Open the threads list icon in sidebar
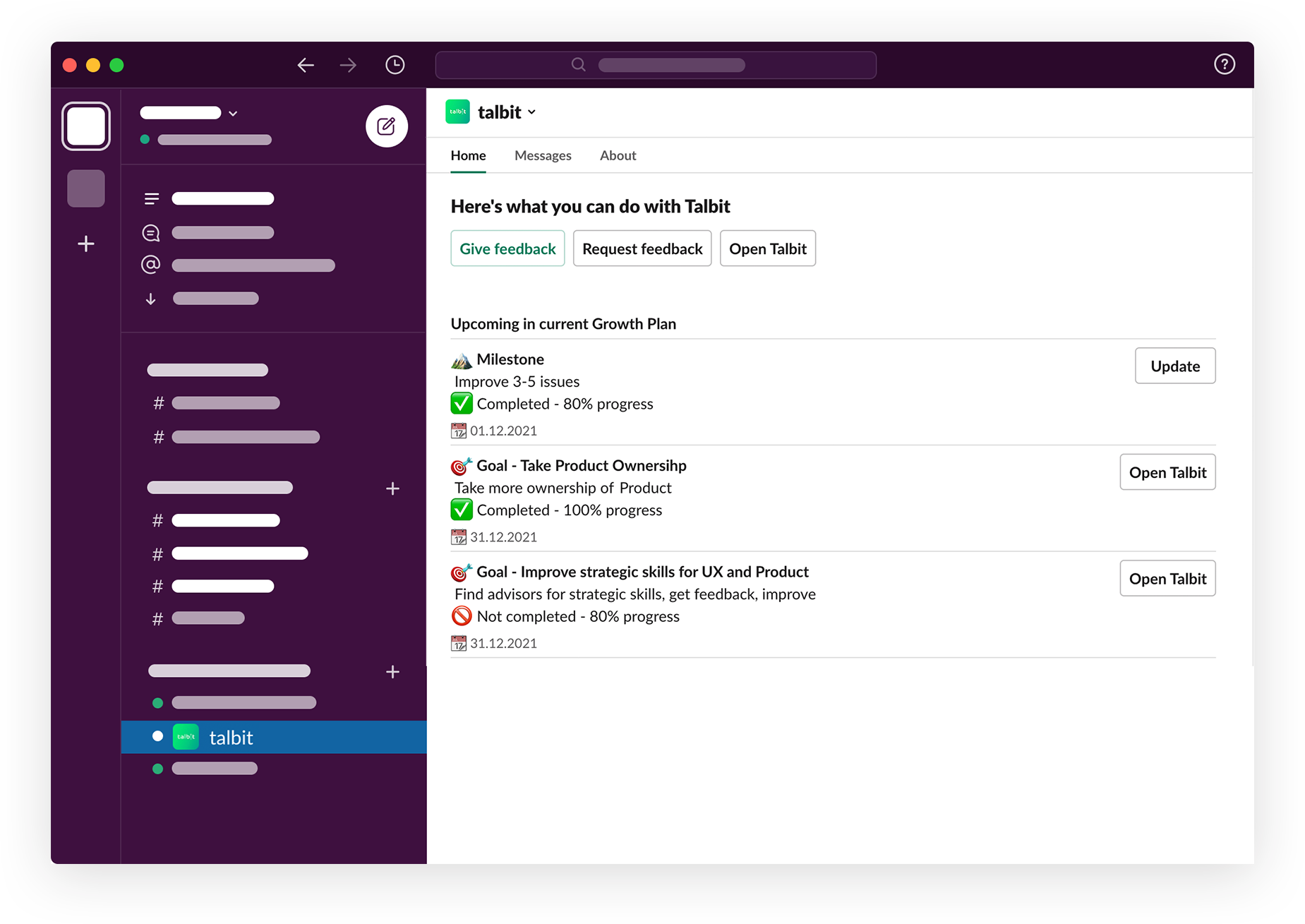 pos(152,199)
